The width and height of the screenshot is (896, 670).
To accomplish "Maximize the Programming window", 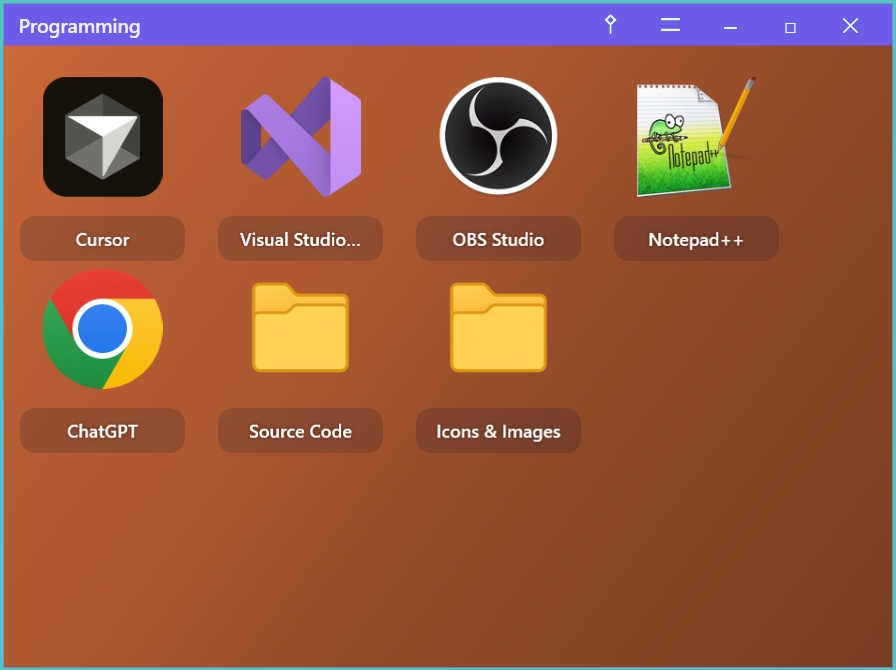I will click(790, 27).
